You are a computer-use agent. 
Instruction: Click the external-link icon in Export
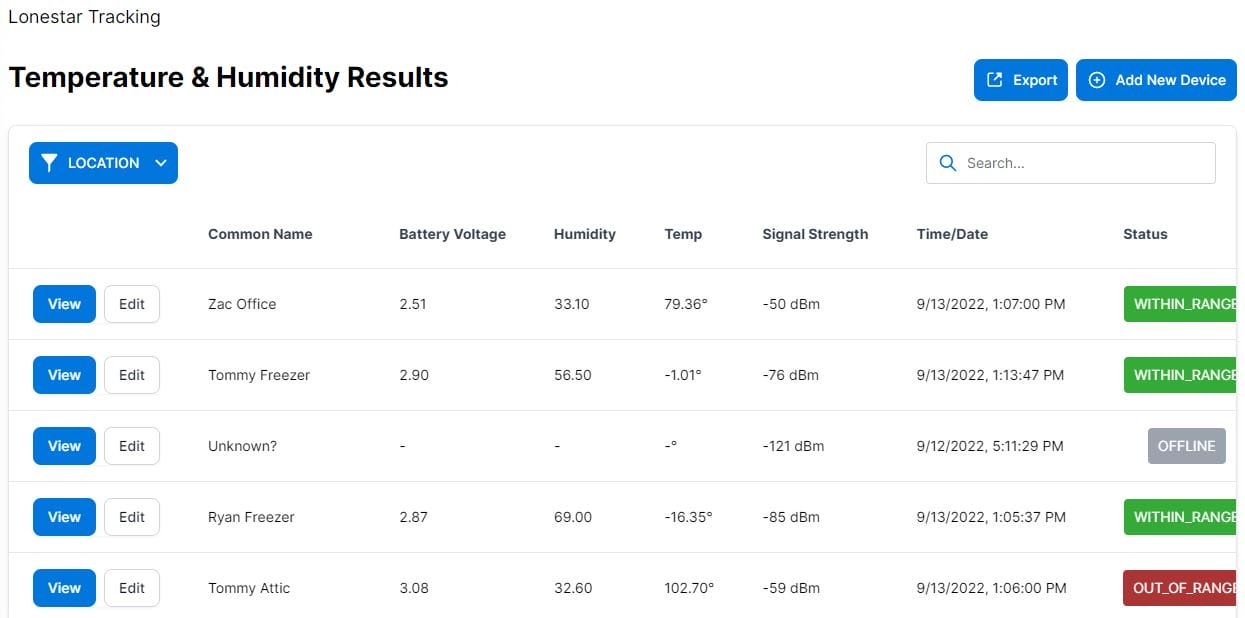(x=995, y=80)
